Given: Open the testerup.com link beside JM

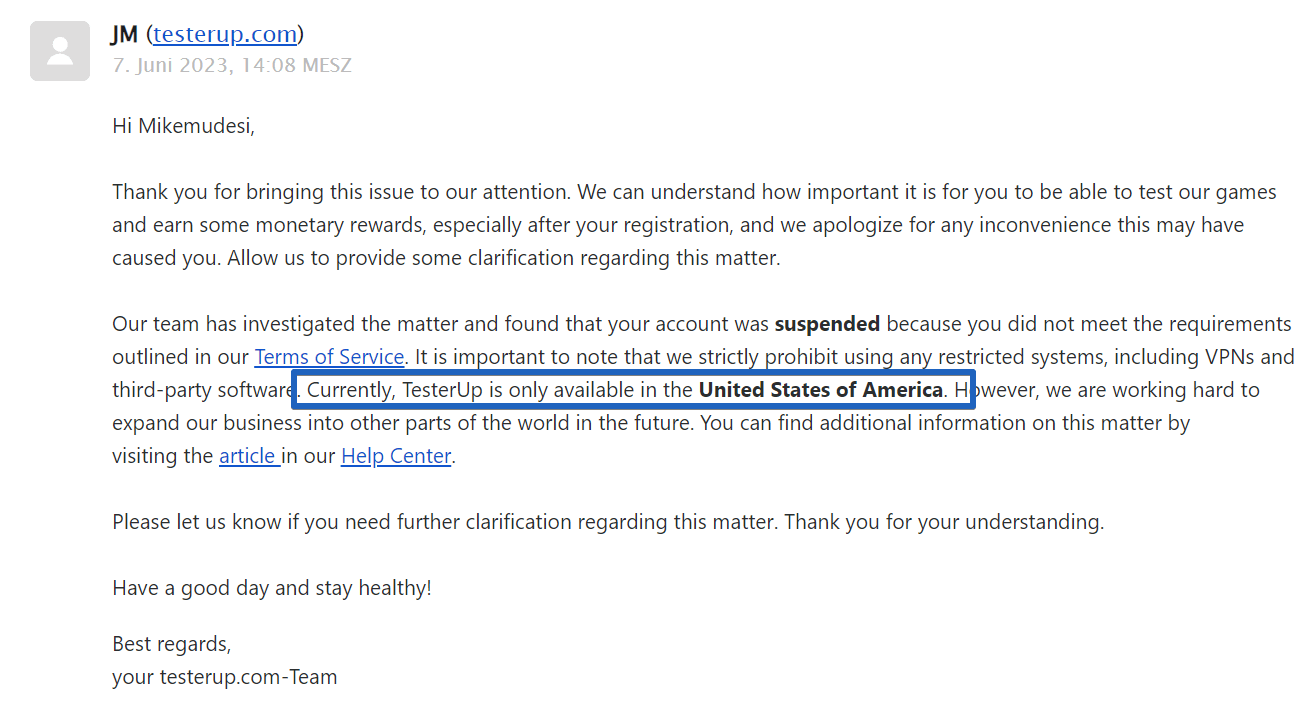Looking at the screenshot, I should click(225, 34).
